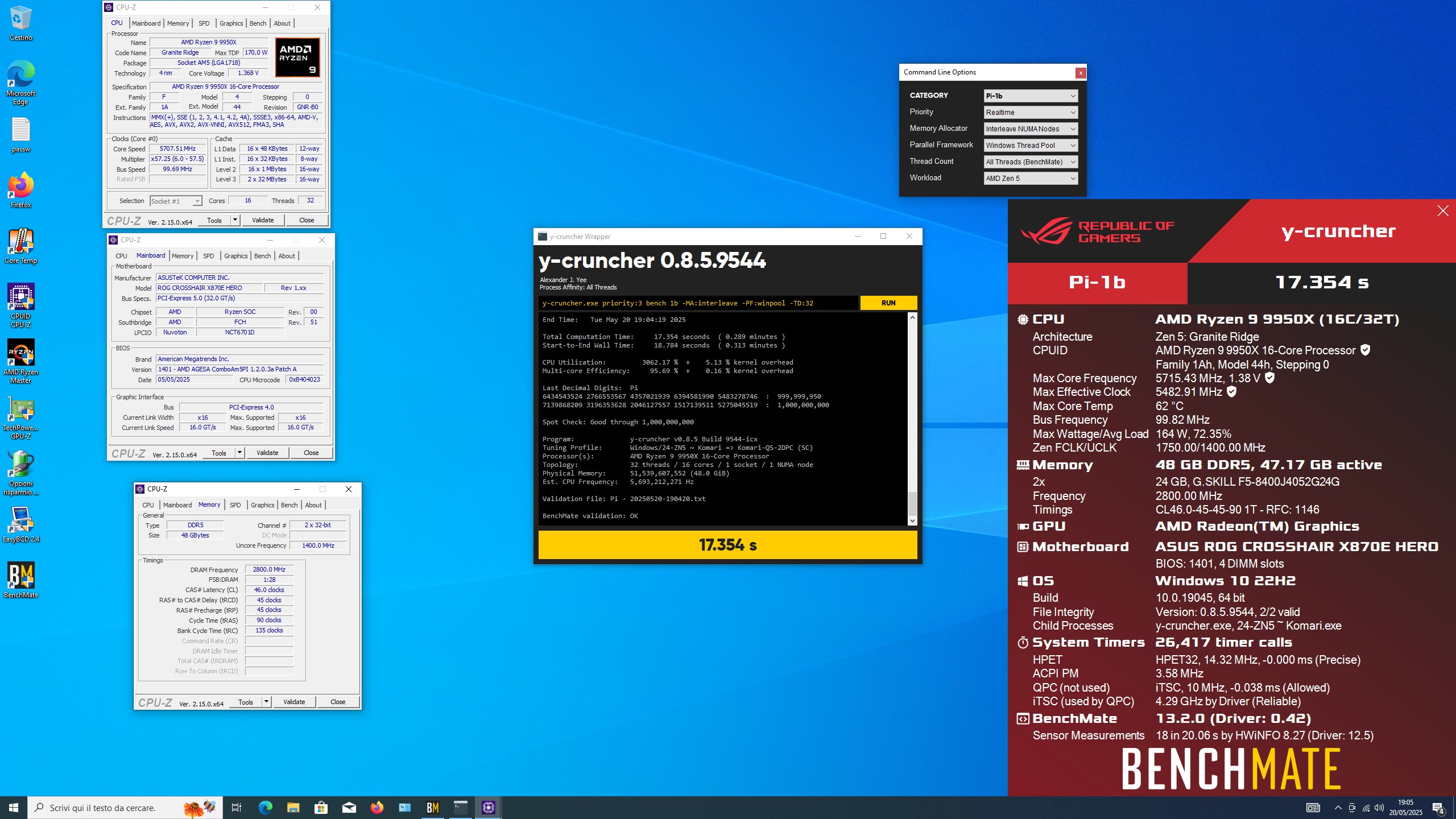Click Validate in CPU-Z Memory window
This screenshot has width=1456, height=819.
tap(294, 702)
